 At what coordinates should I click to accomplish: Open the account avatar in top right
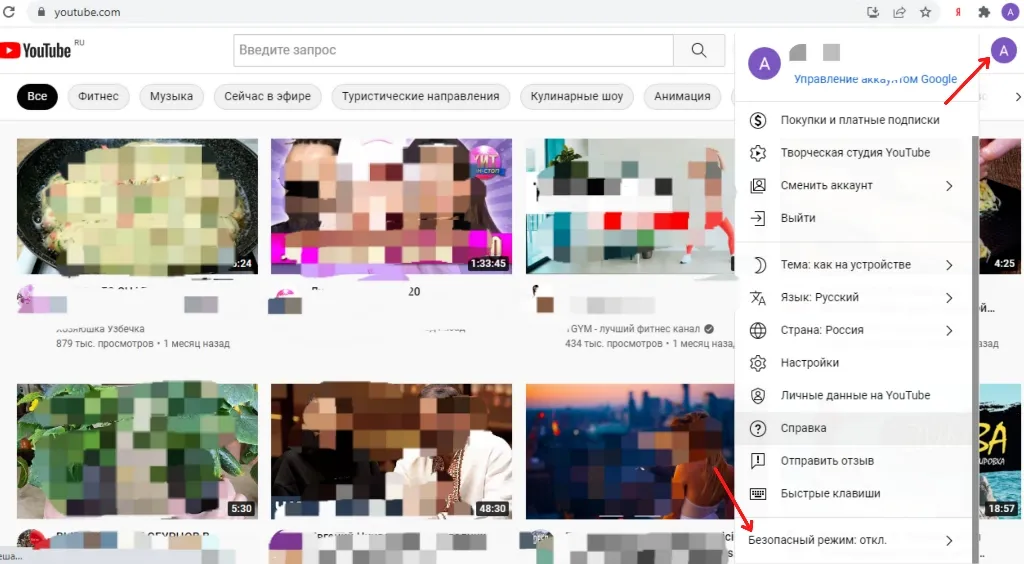pos(1003,53)
